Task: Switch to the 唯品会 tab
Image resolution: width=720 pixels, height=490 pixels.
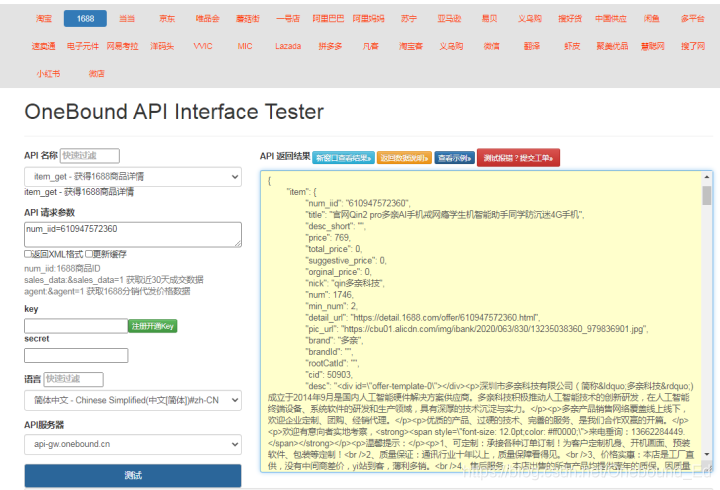Action: (208, 18)
